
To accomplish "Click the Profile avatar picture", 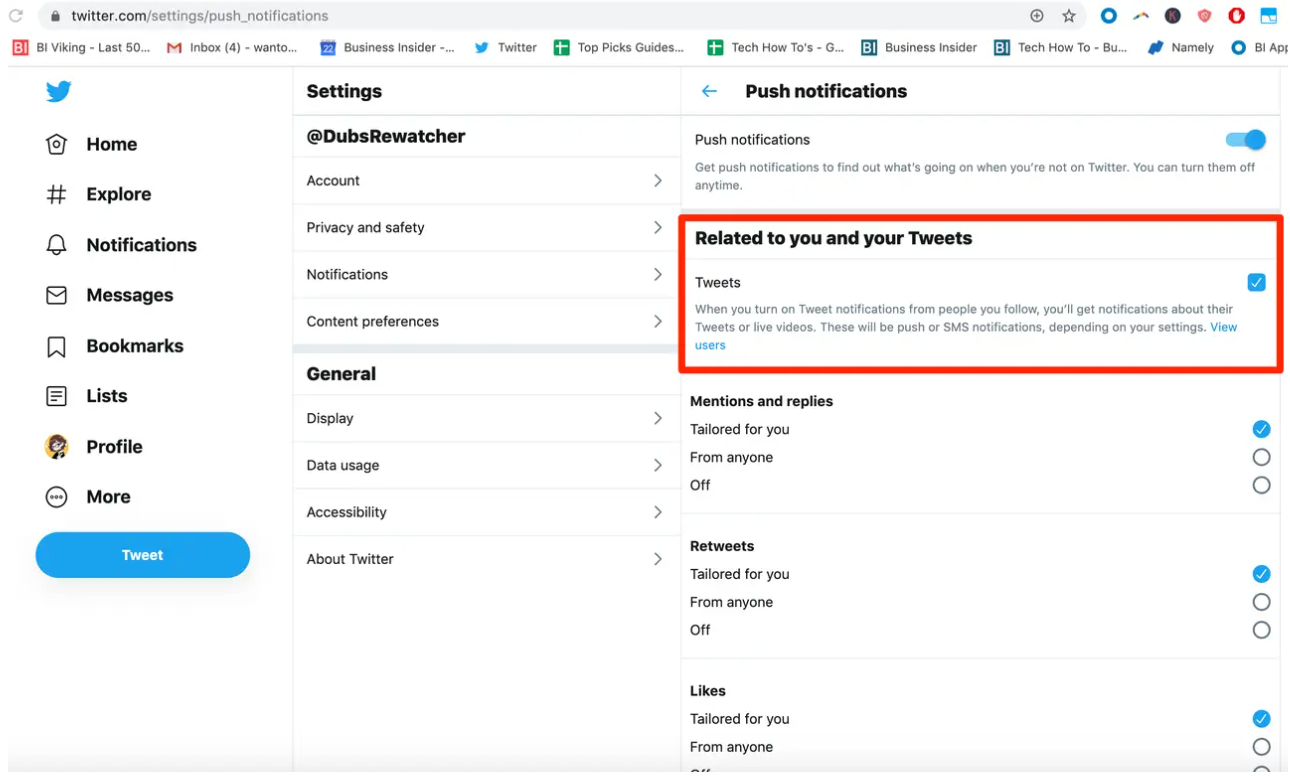I will [57, 446].
